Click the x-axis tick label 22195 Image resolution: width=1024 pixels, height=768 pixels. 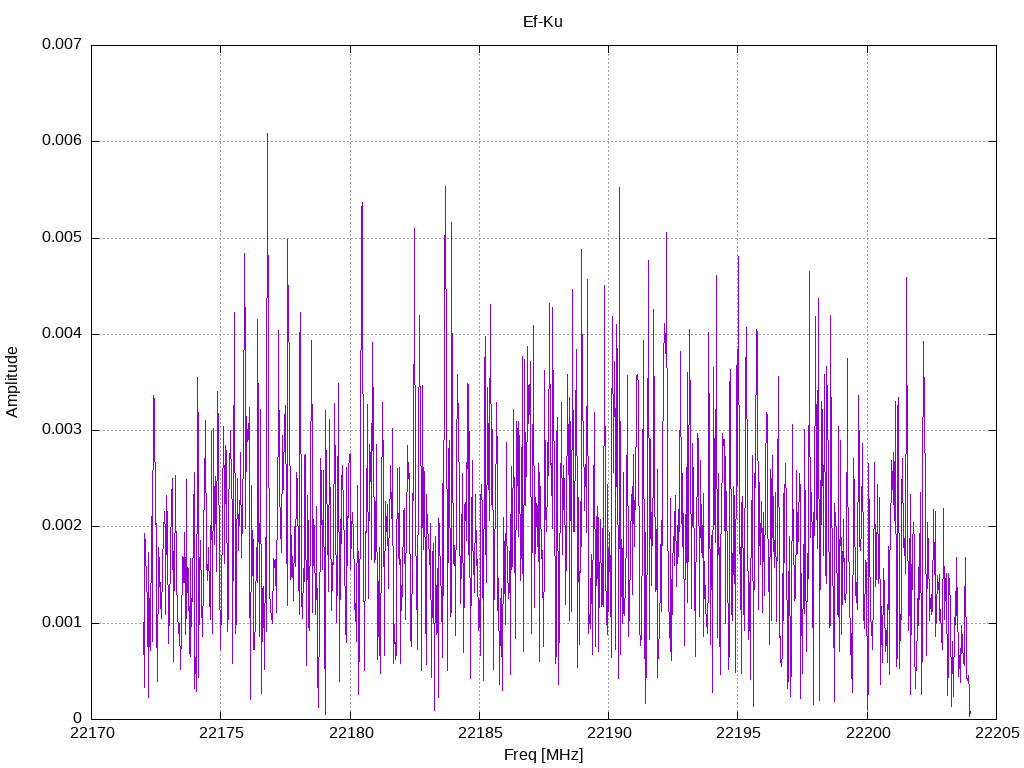point(738,733)
